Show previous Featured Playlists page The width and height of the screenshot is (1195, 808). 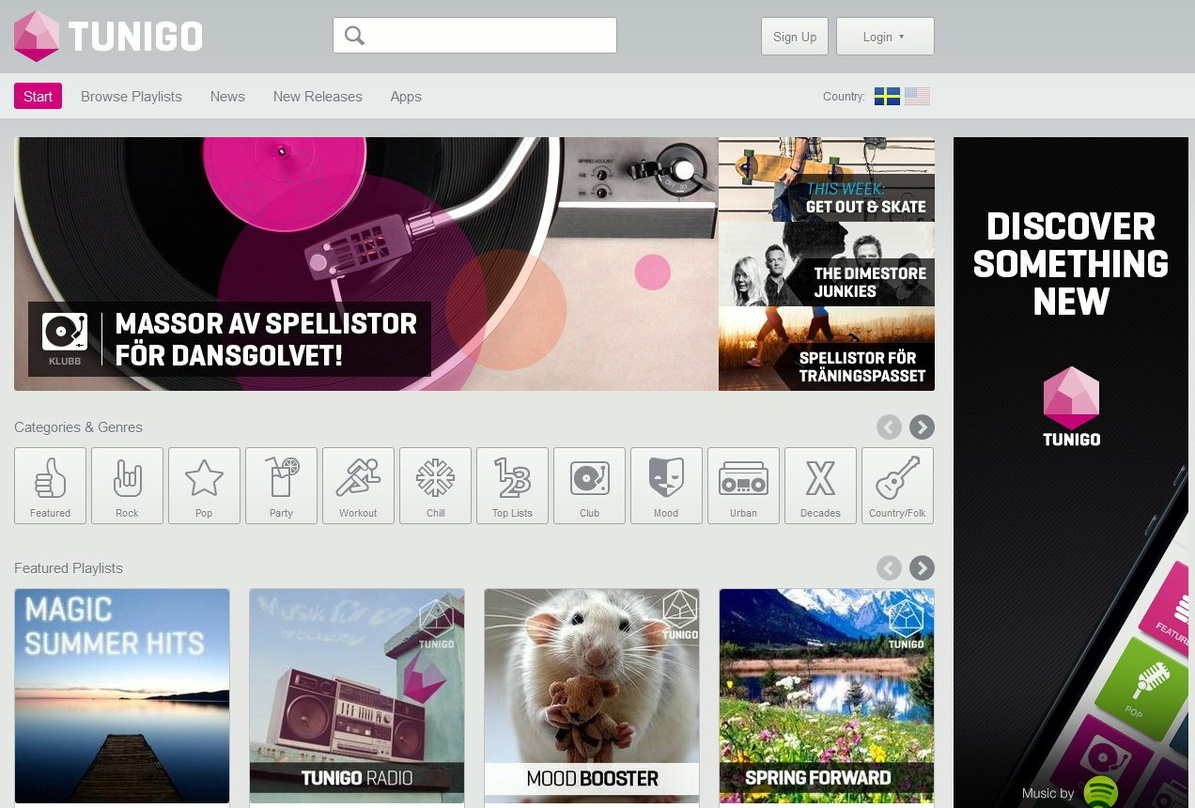click(x=889, y=568)
